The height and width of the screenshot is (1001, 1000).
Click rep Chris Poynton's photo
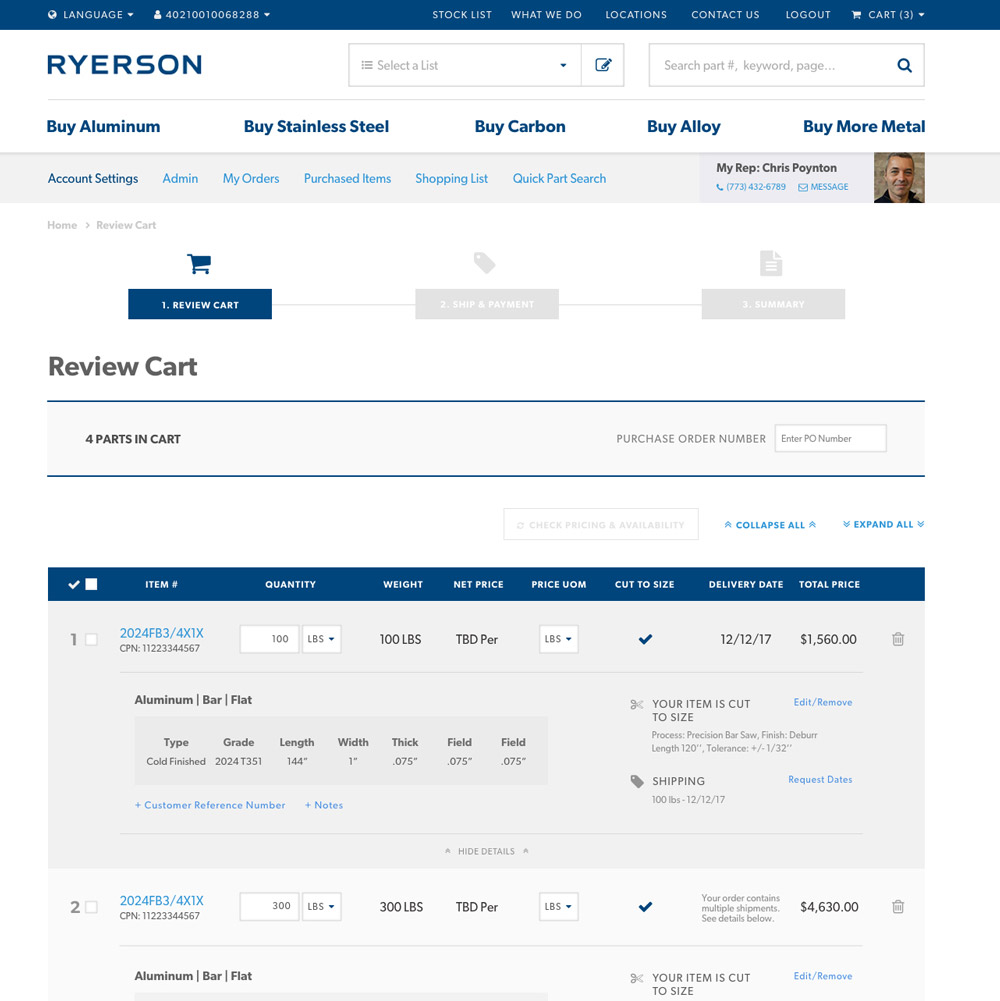899,177
